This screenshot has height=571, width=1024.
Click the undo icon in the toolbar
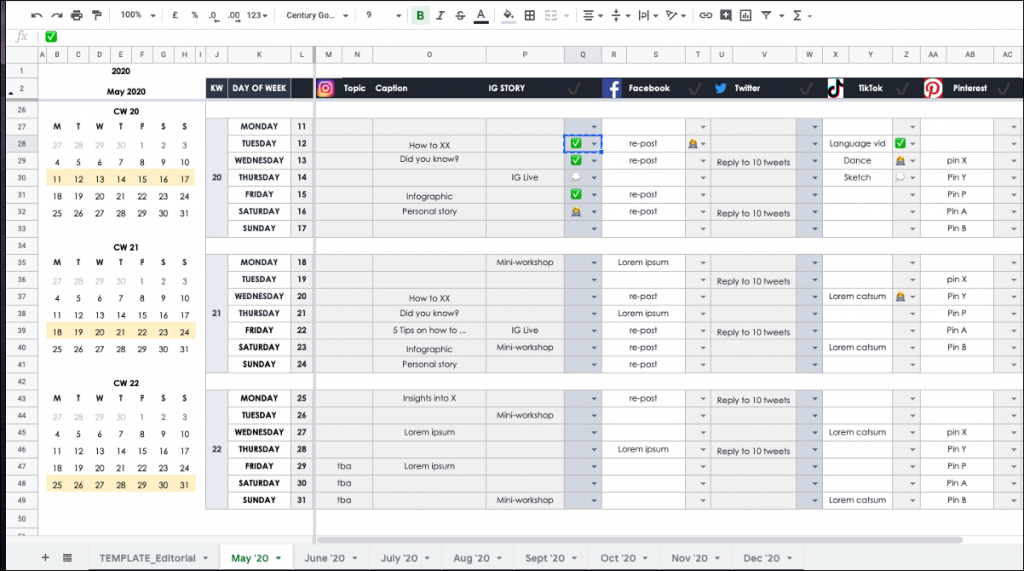click(37, 16)
